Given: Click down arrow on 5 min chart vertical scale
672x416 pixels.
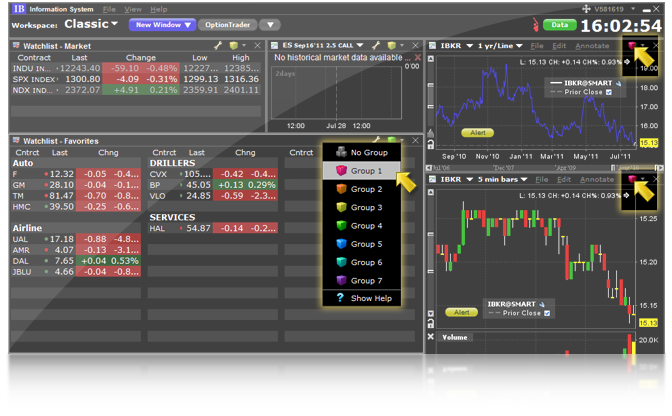Looking at the screenshot, I should pos(431,314).
